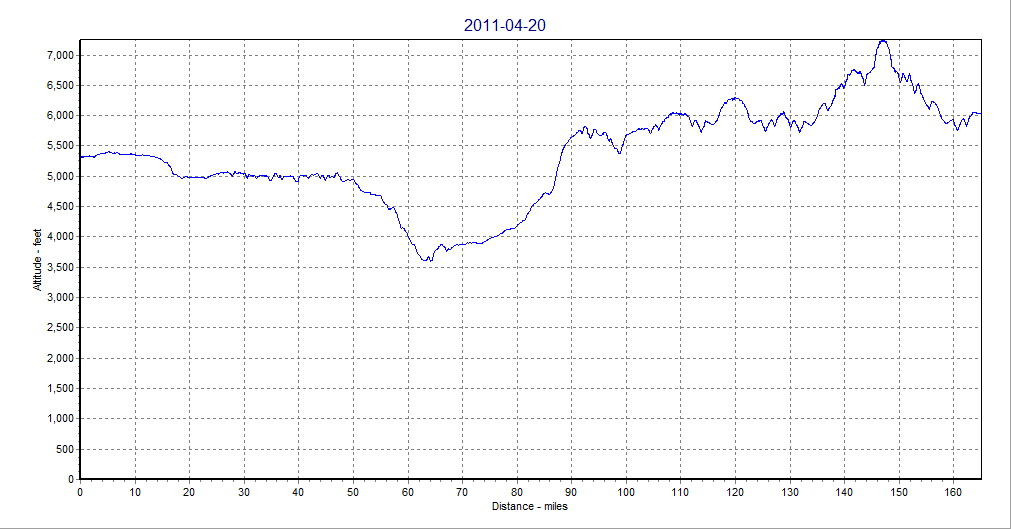Click the altitude line's sharp dip near mile 99
Image resolution: width=1011 pixels, height=529 pixels.
620,153
